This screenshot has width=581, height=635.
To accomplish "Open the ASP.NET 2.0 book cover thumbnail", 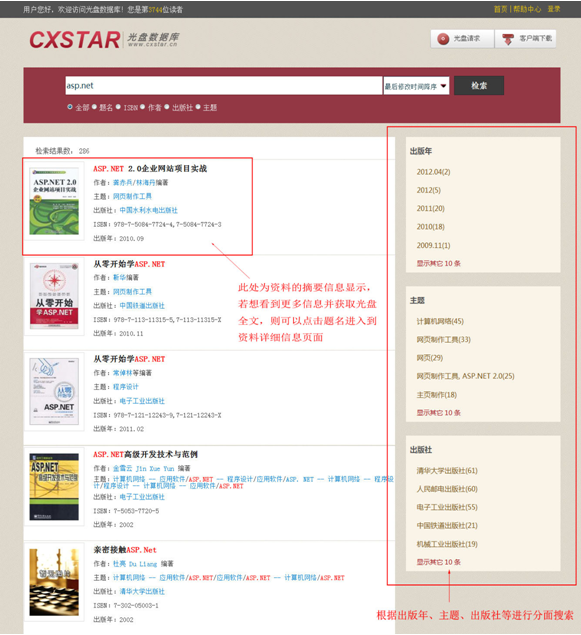I will pos(54,201).
